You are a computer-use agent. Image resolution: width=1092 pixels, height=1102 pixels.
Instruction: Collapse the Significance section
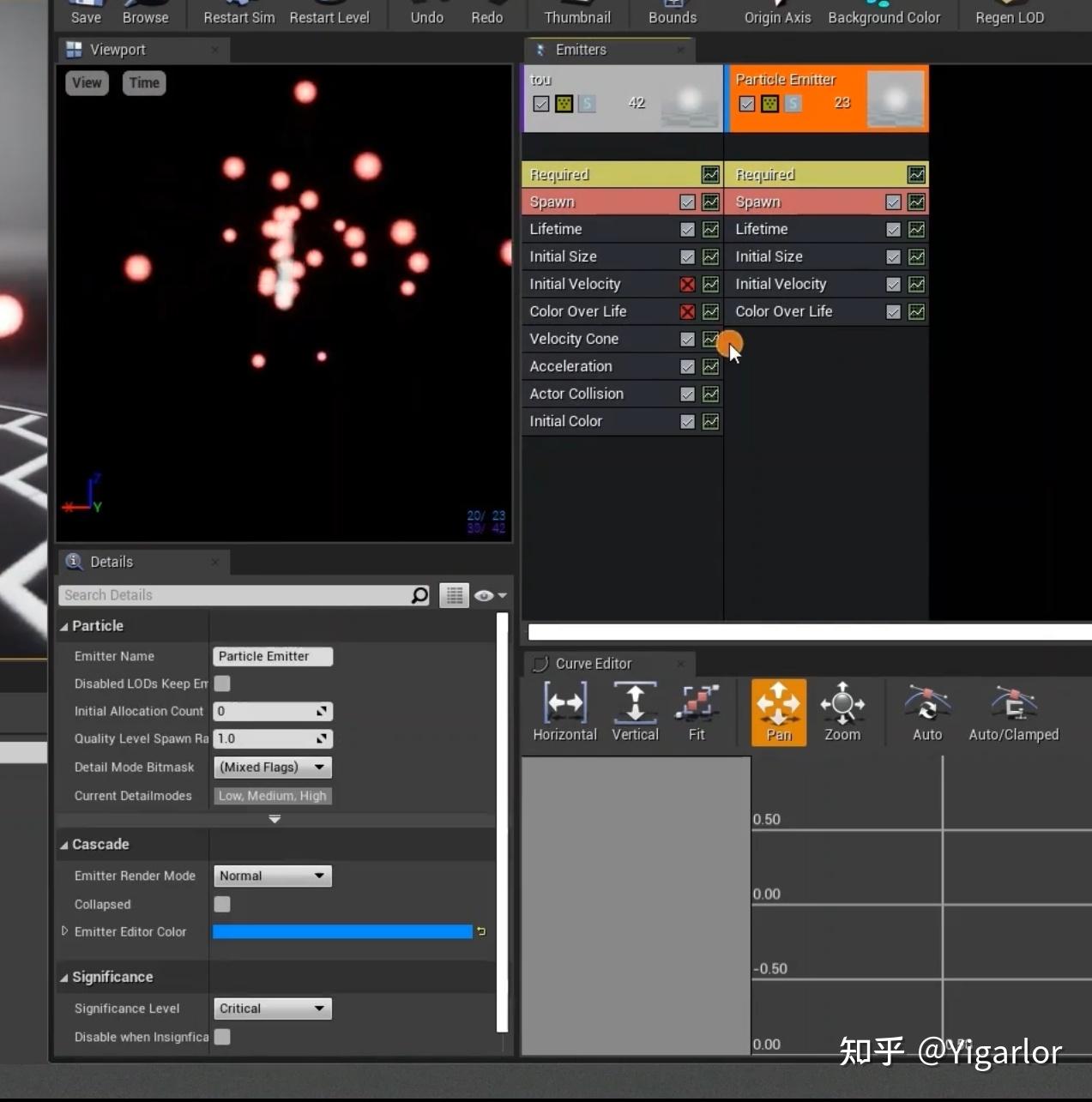pos(63,979)
